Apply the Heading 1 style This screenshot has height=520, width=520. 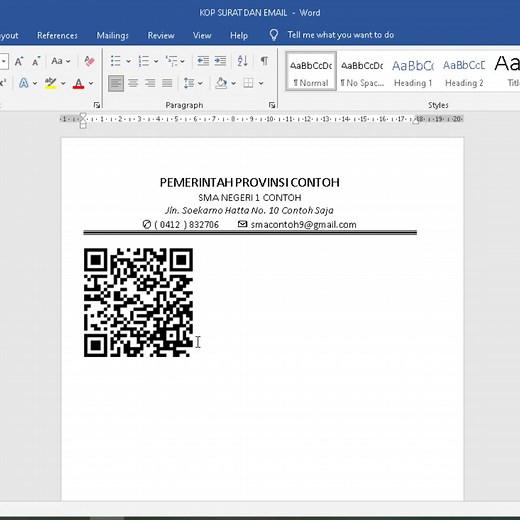tap(413, 71)
